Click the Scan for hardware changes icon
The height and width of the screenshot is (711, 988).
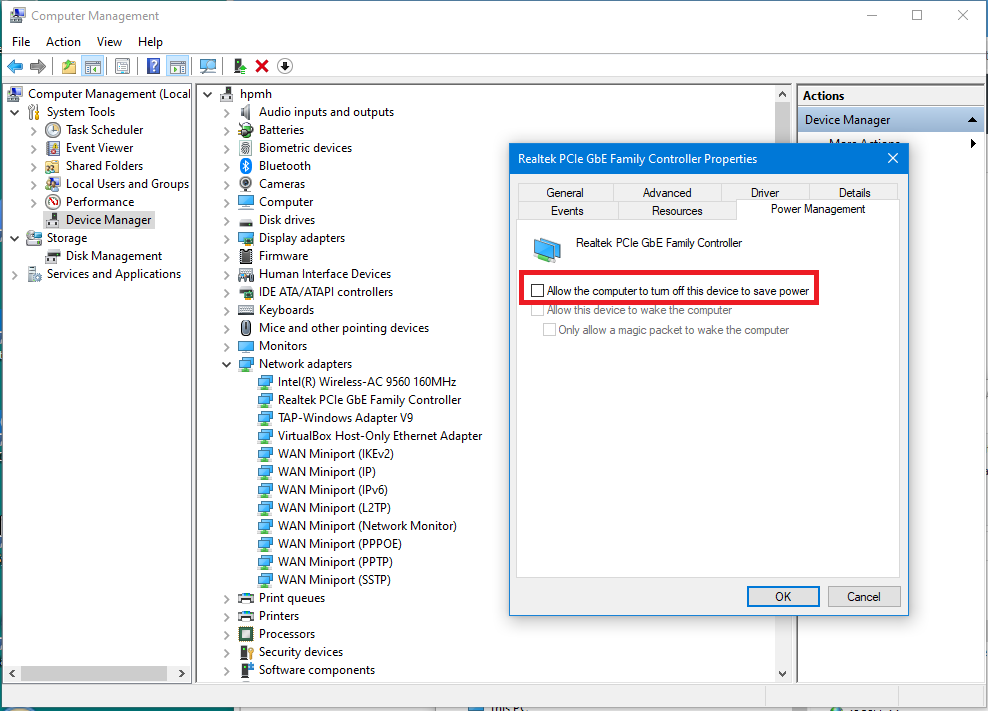[207, 66]
